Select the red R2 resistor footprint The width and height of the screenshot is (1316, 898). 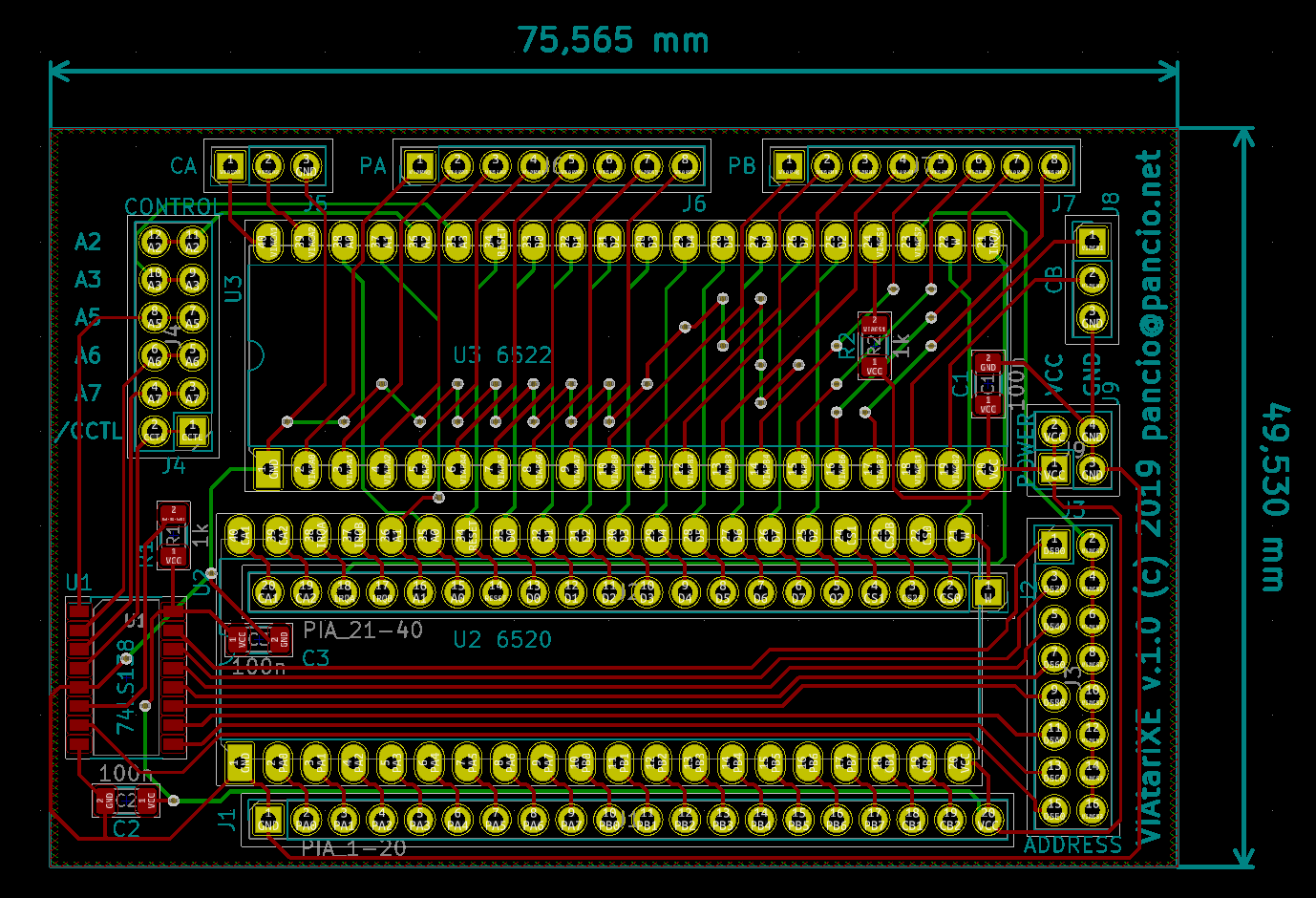(x=874, y=346)
